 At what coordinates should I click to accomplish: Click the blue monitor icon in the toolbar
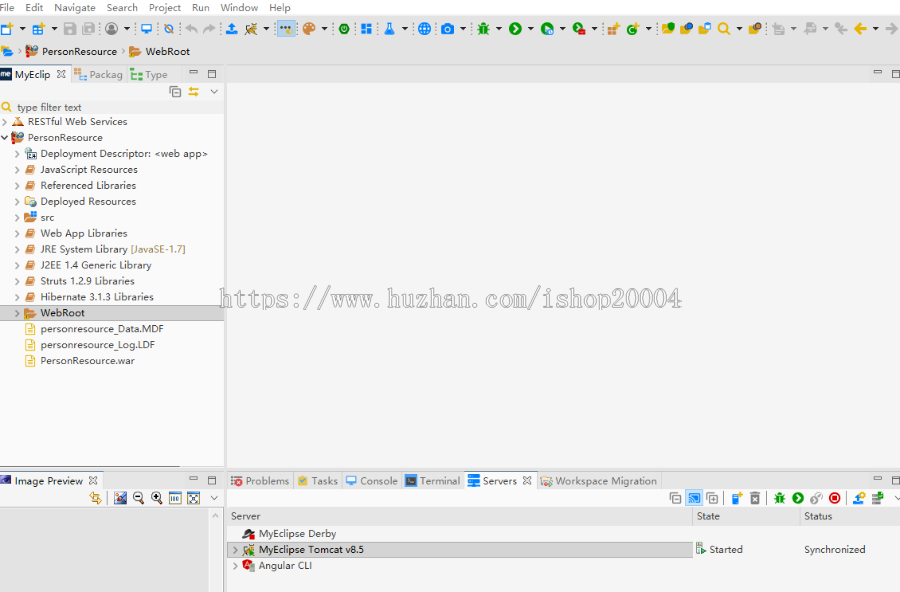point(147,29)
